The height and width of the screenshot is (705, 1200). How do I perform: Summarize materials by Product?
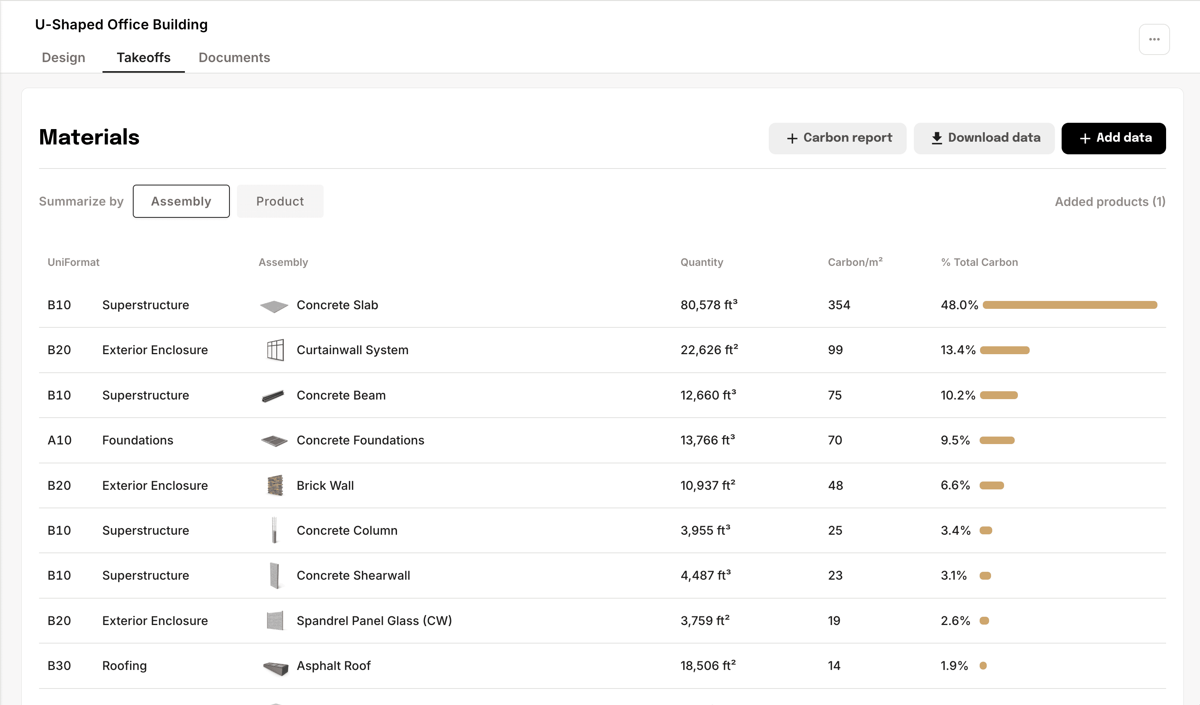(280, 201)
